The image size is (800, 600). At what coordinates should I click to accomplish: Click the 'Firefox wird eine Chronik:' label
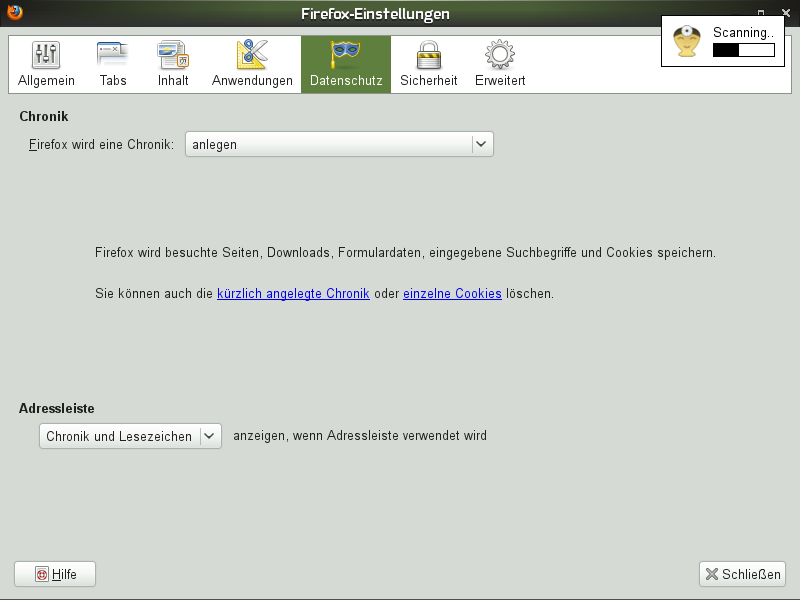pos(101,144)
